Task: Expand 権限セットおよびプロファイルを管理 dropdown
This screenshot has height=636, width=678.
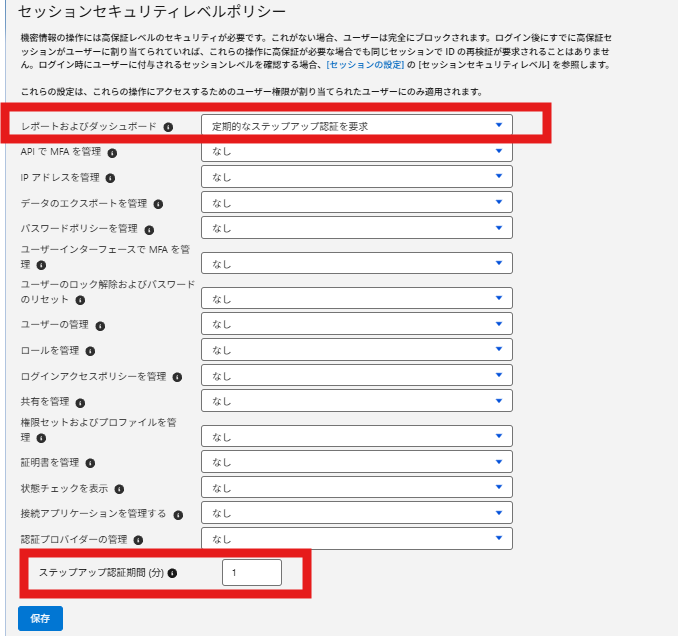Action: tap(357, 436)
